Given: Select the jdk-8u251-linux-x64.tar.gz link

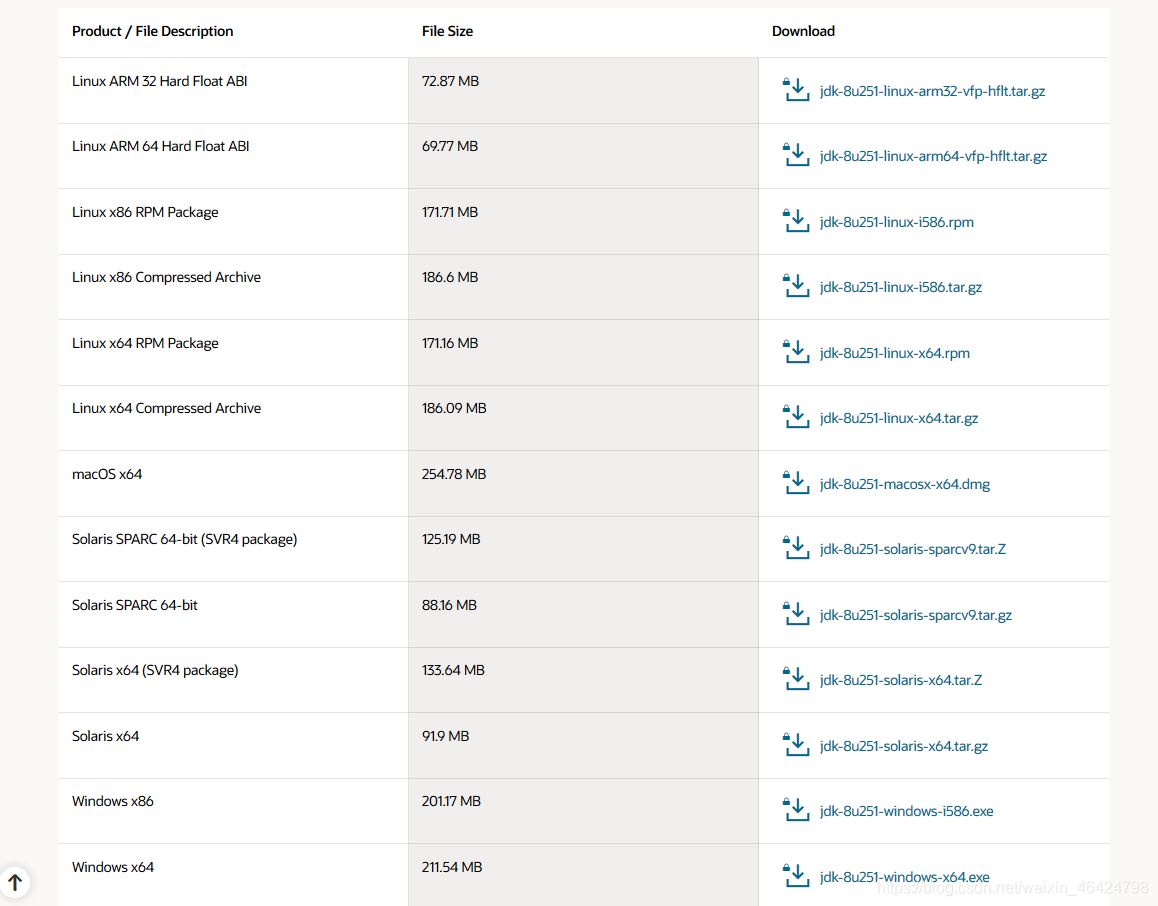Looking at the screenshot, I should pyautogui.click(x=899, y=419).
